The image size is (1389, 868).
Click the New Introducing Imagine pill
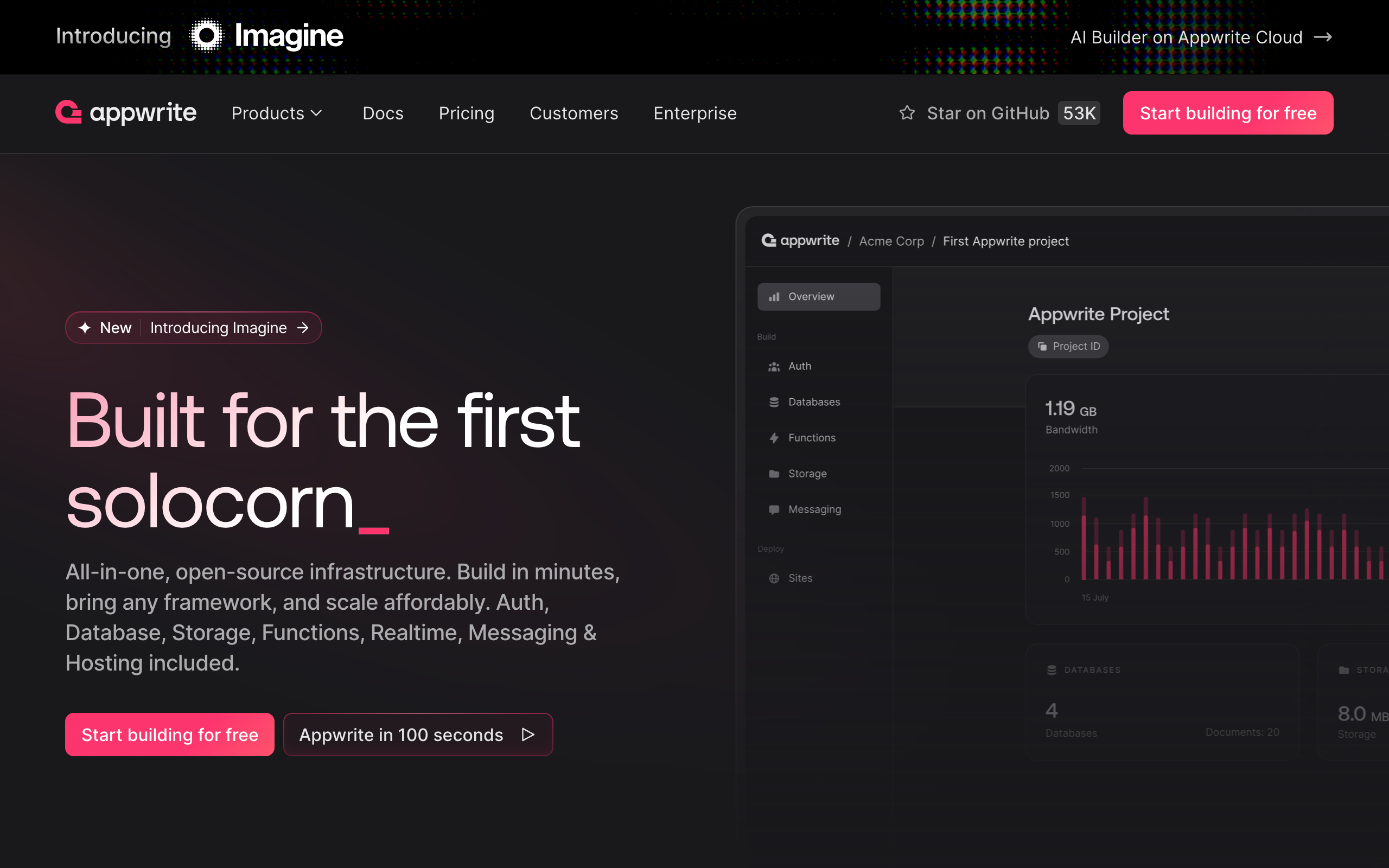pos(193,328)
